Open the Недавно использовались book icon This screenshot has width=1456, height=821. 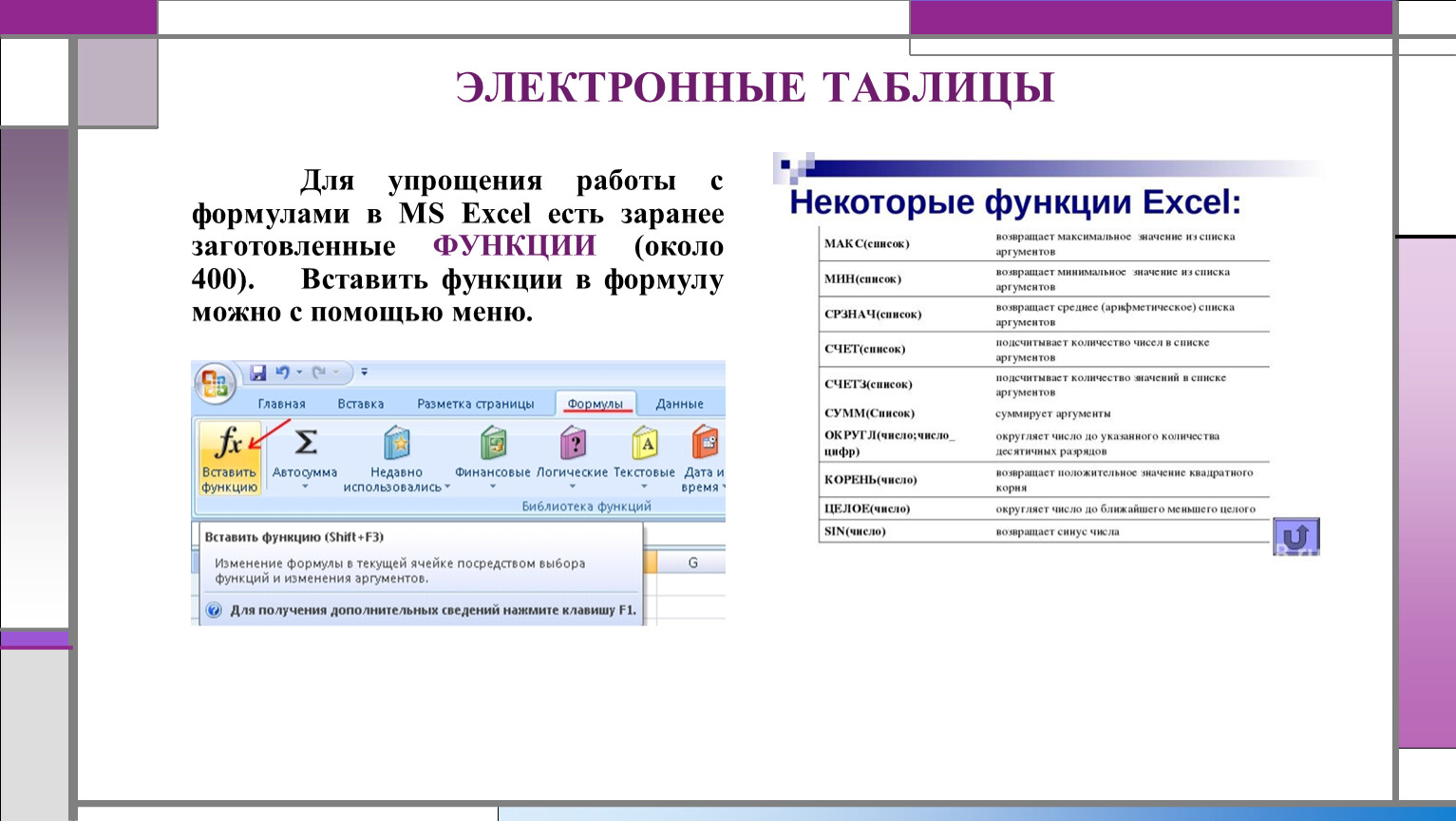coord(396,443)
